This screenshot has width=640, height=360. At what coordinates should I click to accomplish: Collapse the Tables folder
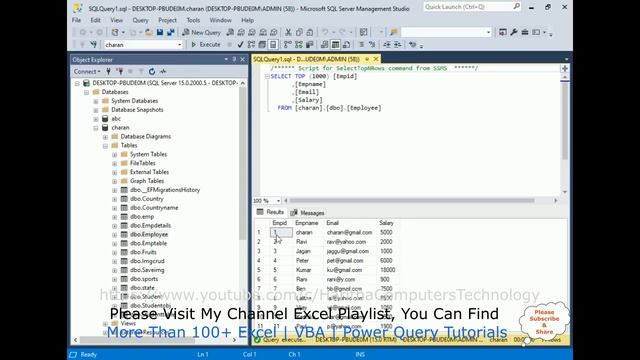(105, 146)
